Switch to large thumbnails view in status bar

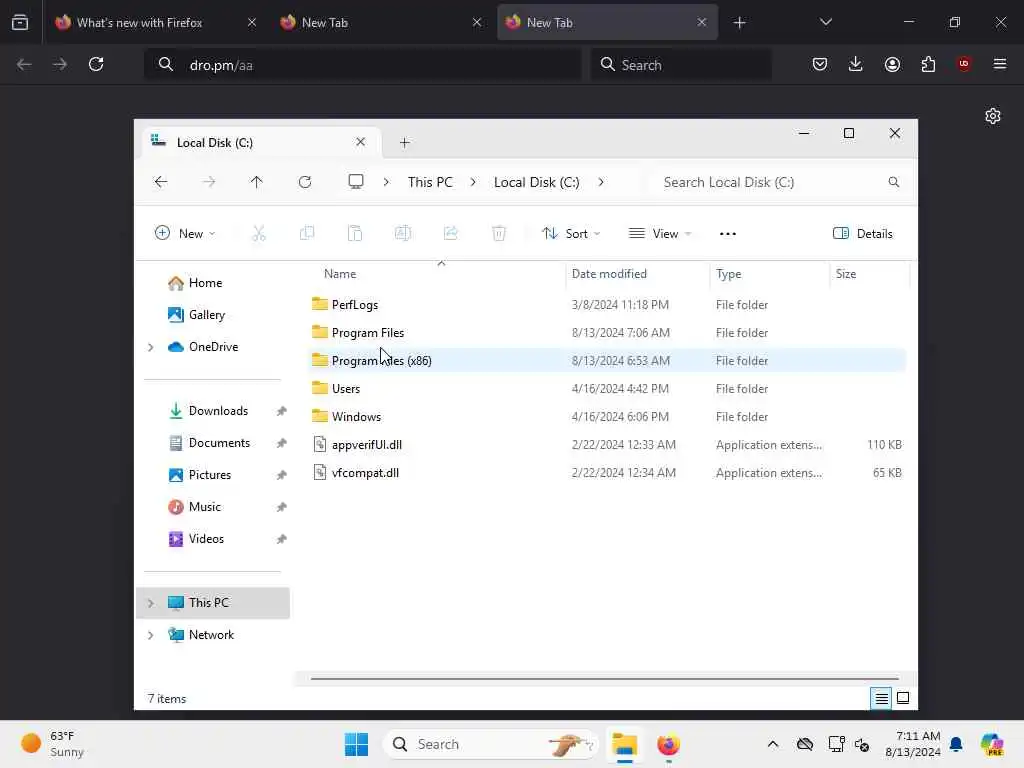click(x=903, y=698)
